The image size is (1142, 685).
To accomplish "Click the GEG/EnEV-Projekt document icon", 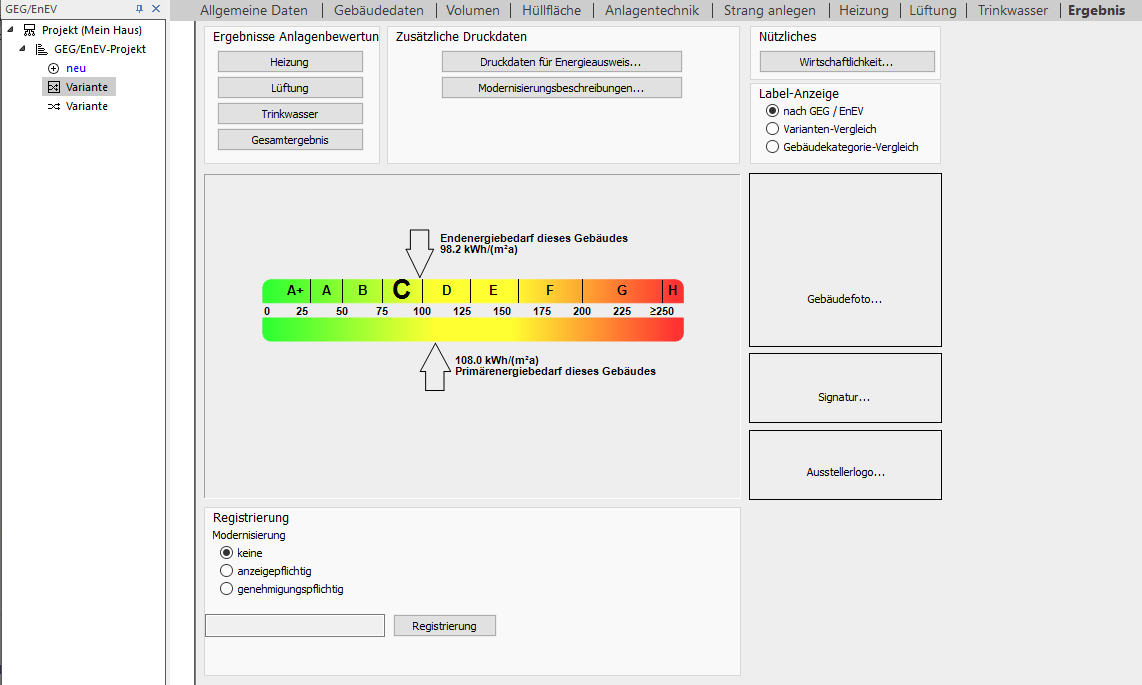I will tap(42, 49).
